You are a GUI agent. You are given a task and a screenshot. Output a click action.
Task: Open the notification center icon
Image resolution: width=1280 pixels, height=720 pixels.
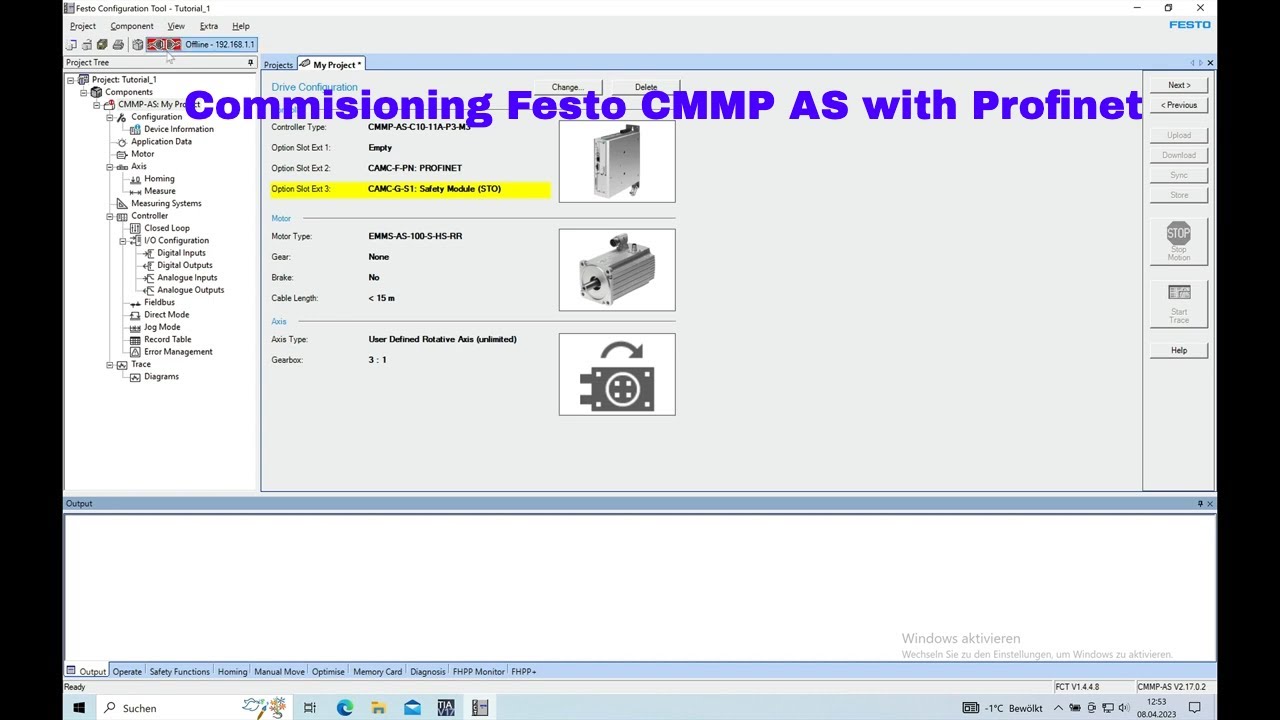point(1194,708)
